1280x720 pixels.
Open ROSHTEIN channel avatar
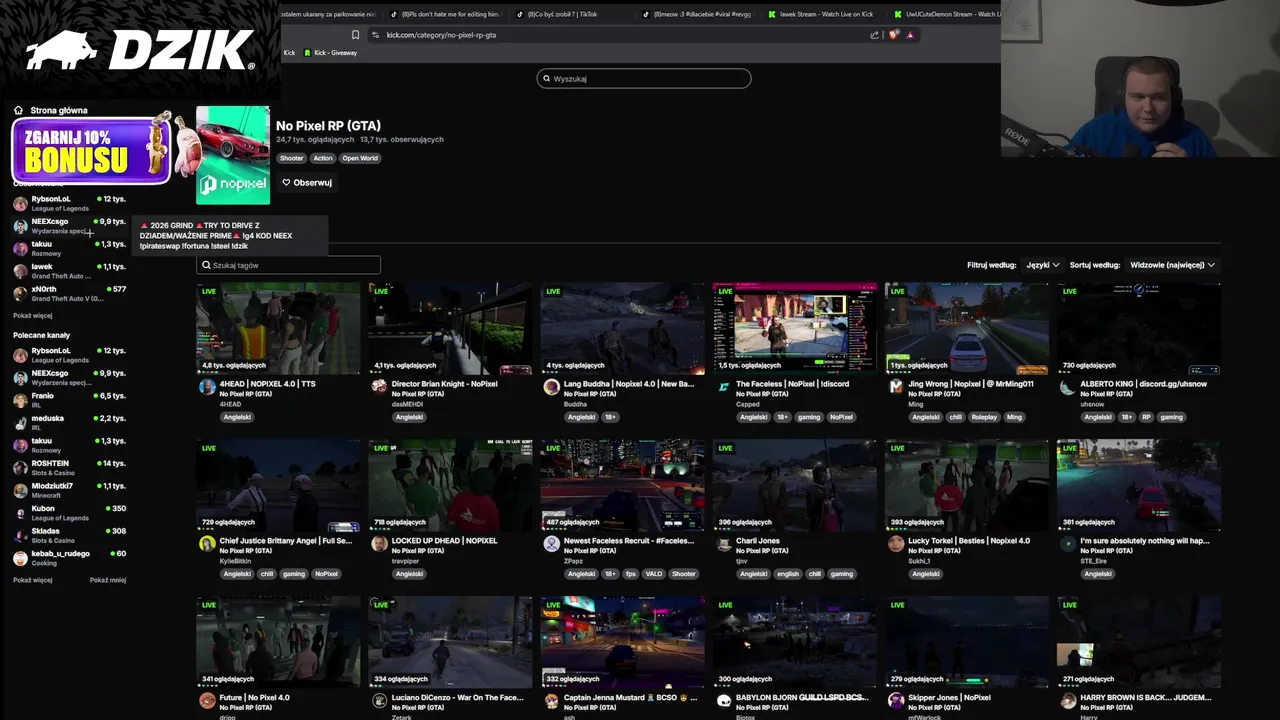[x=20, y=468]
